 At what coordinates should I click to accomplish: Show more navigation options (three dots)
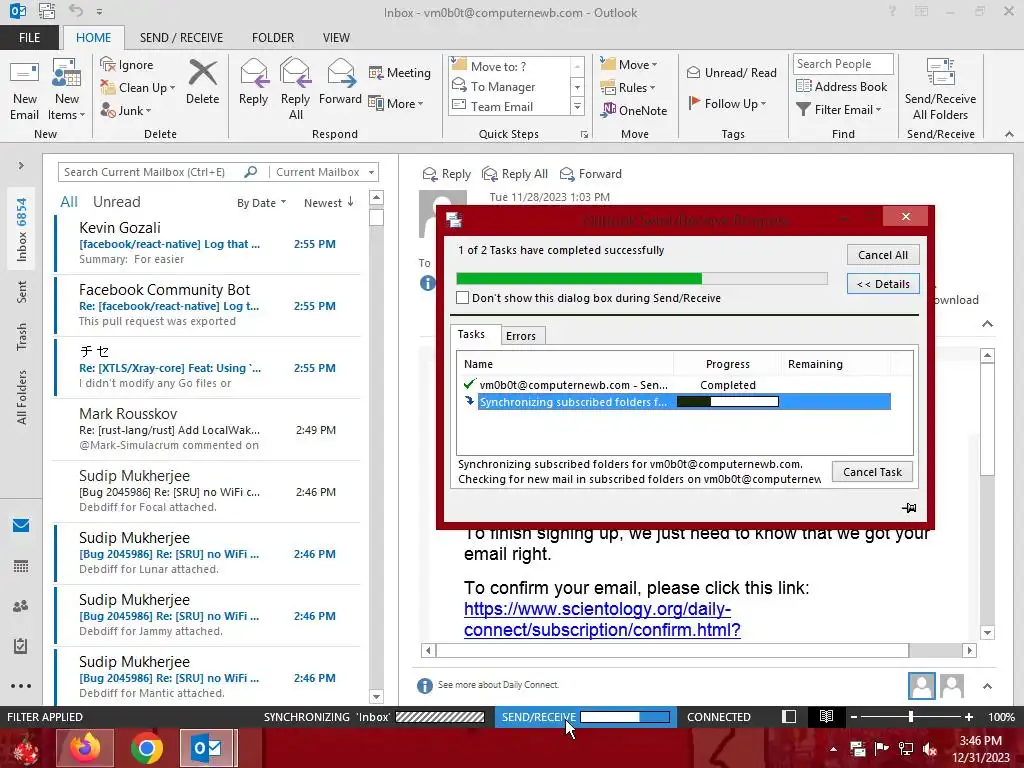click(x=21, y=686)
